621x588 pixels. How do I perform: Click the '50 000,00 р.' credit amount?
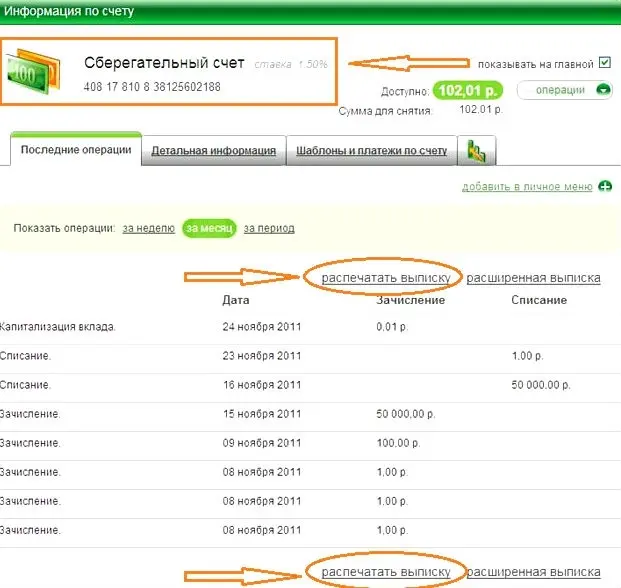pos(406,414)
